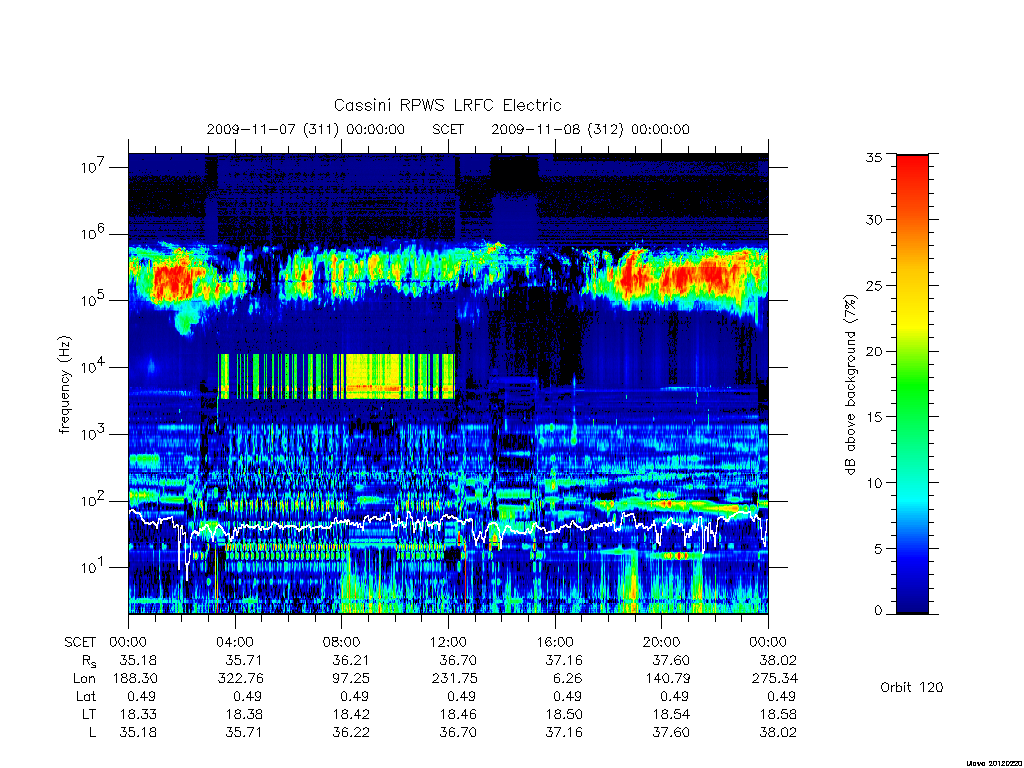
Task: Click Lon value "188.30"
Action: pos(135,679)
